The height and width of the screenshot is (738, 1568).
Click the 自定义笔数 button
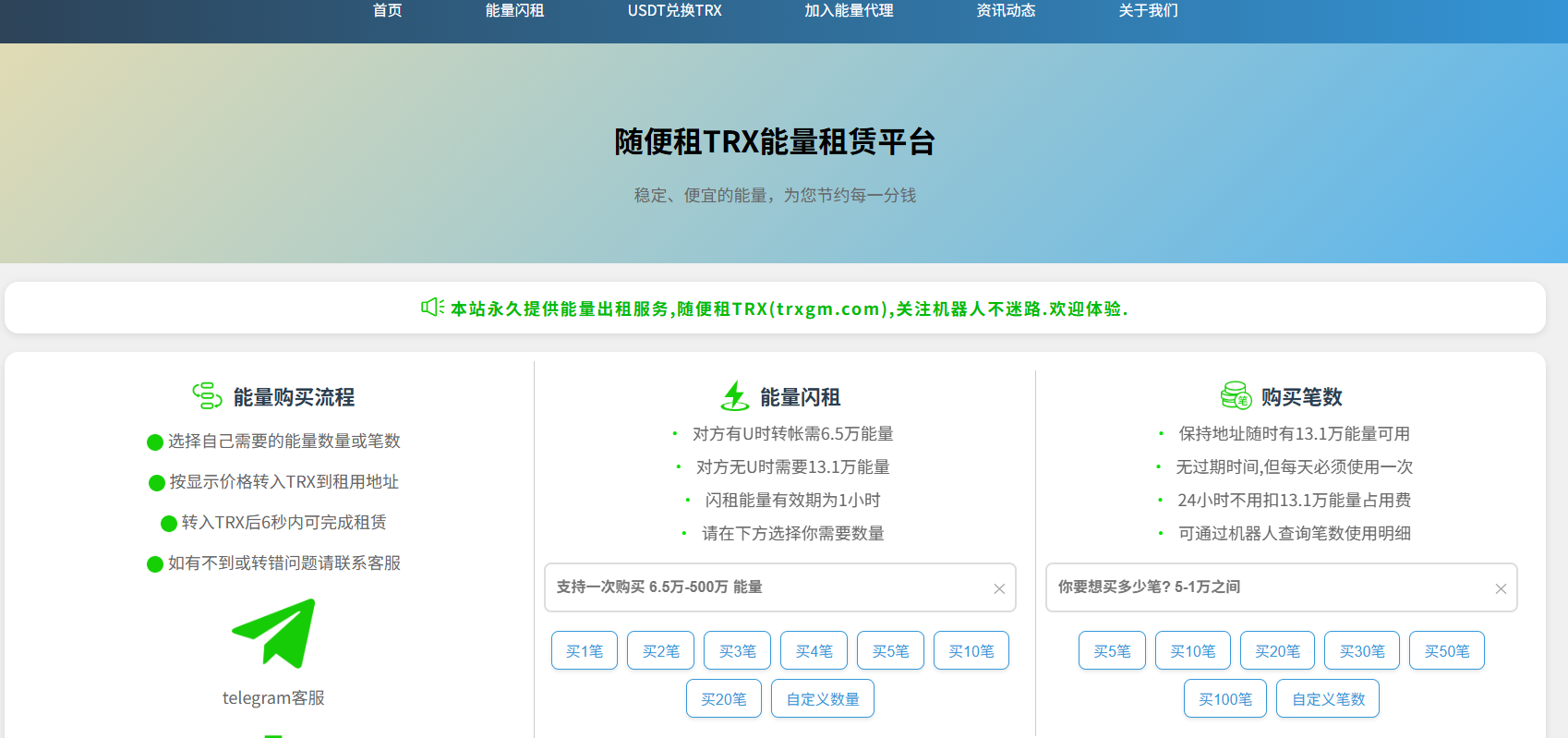[x=1328, y=698]
